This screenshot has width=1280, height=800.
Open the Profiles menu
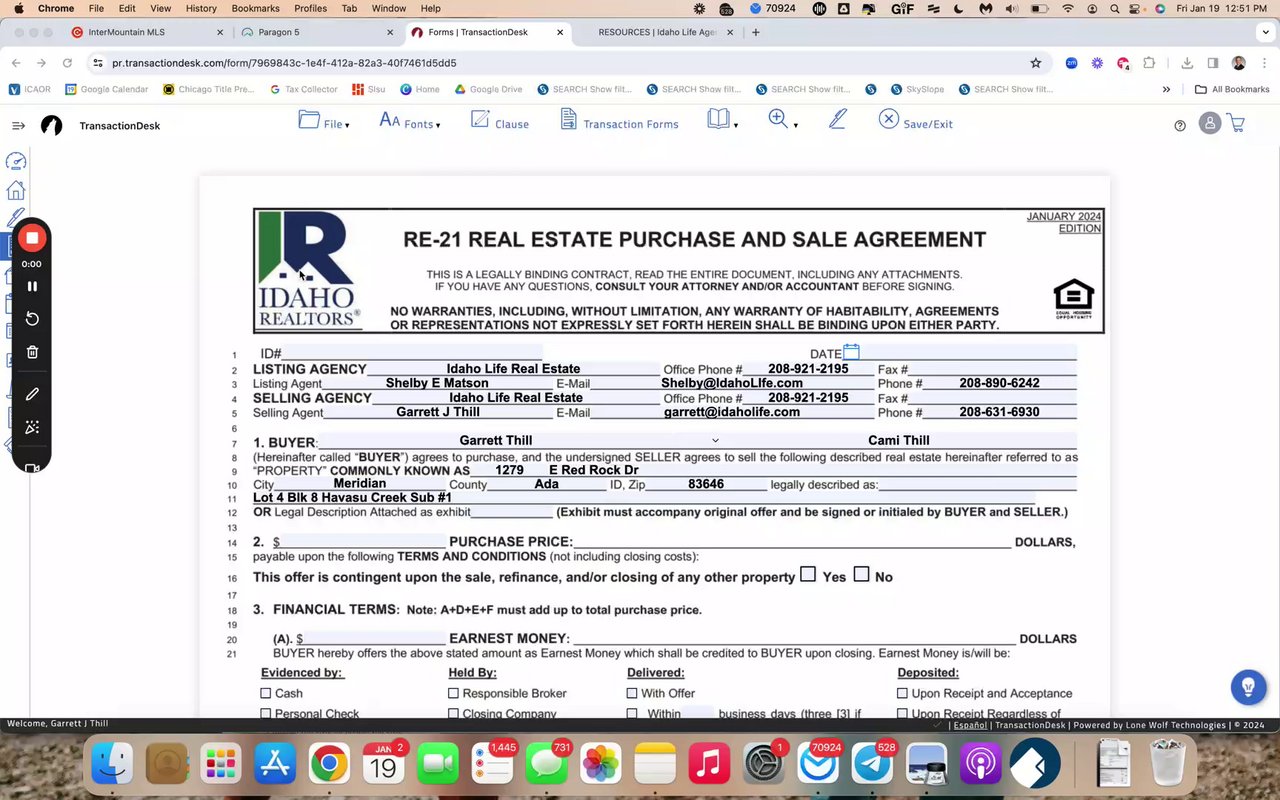(310, 8)
